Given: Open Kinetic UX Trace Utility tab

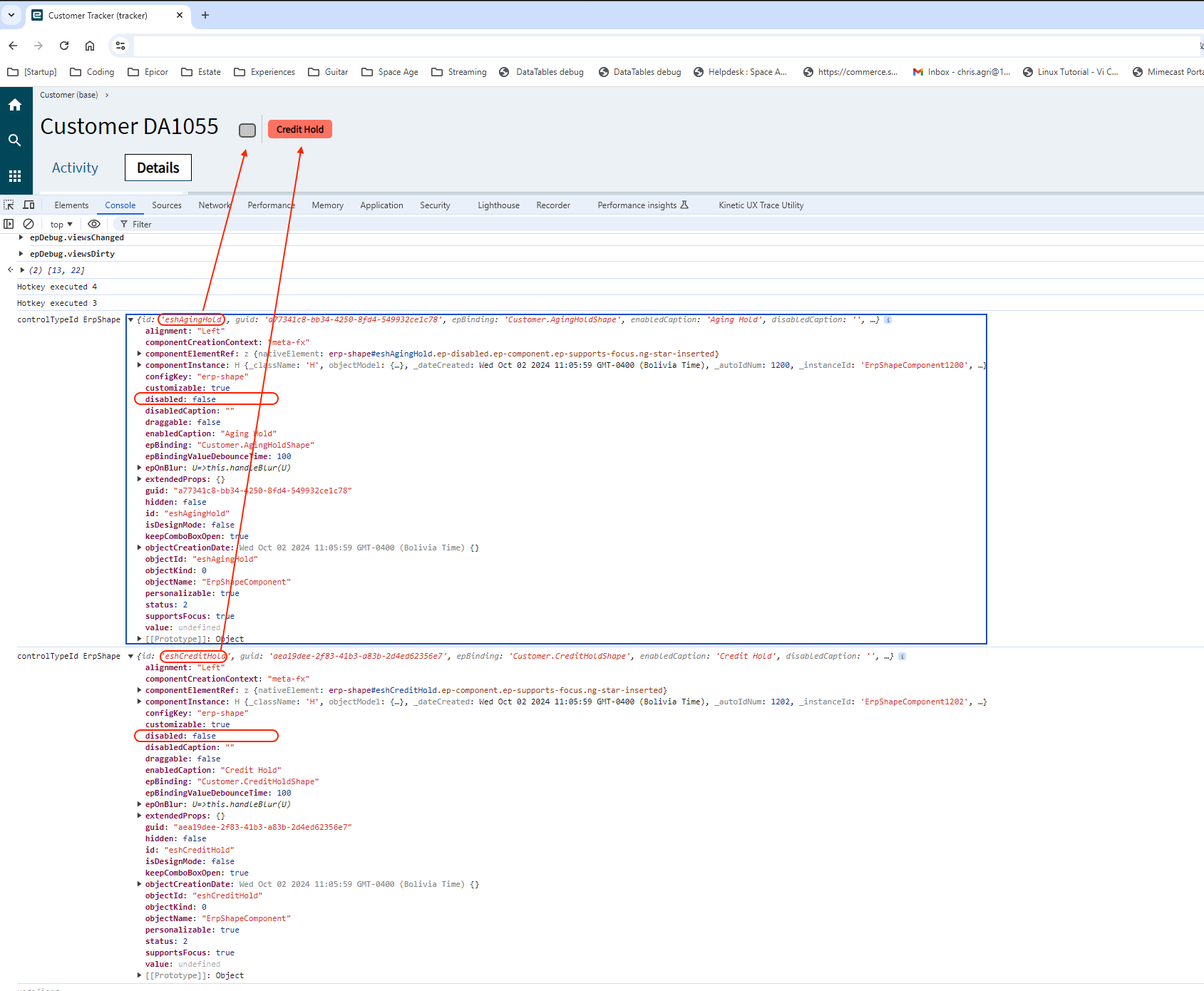Looking at the screenshot, I should (761, 205).
